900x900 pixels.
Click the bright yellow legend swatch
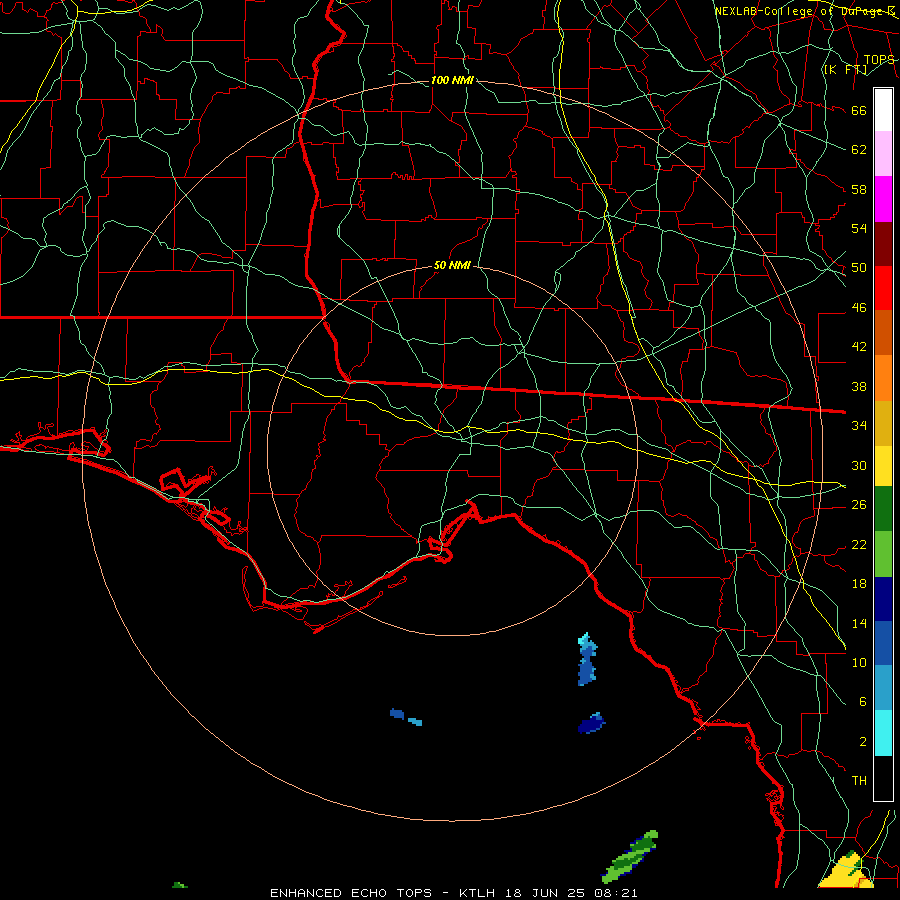883,466
